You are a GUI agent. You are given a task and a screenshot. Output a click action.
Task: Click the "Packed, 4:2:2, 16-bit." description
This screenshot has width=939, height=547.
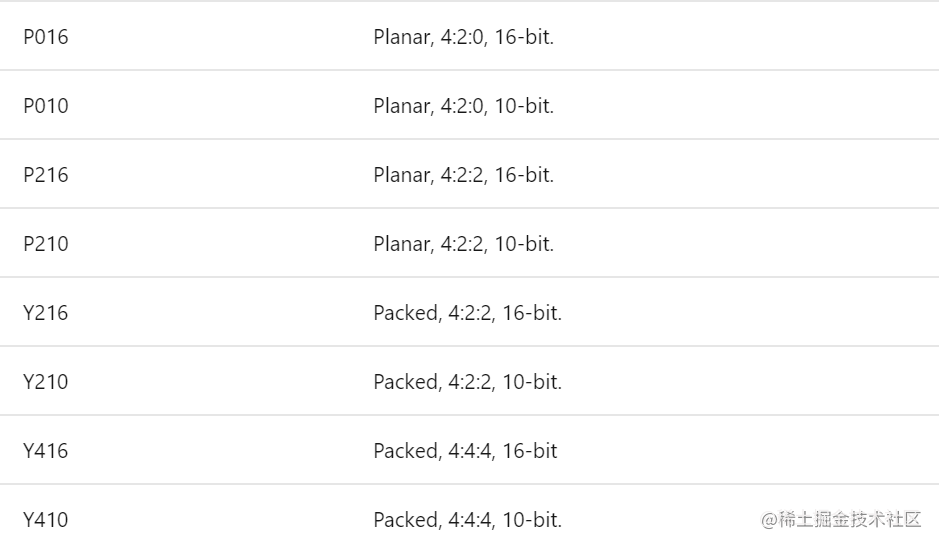coord(468,313)
